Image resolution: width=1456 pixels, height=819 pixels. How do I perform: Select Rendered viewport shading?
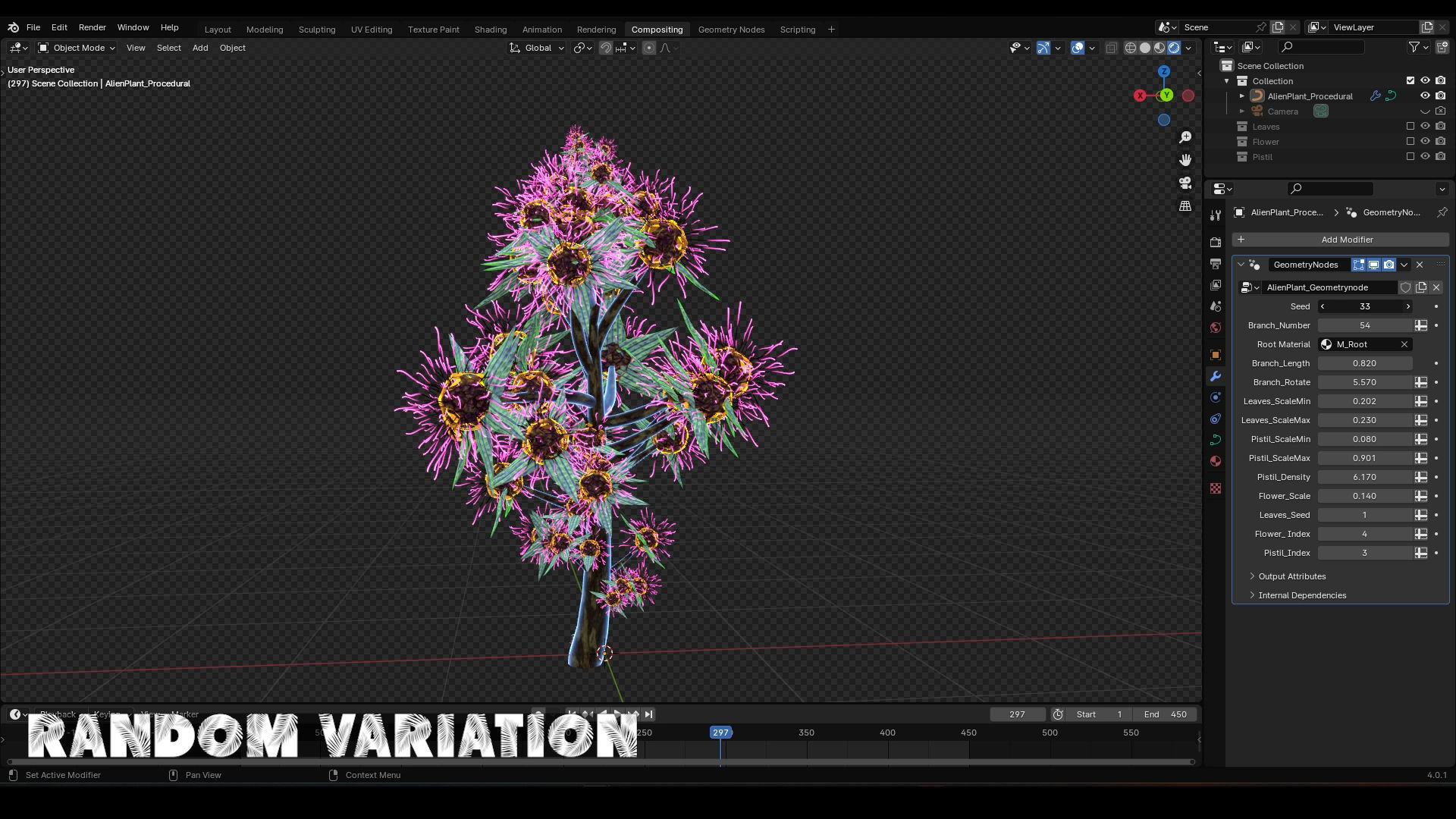(x=1174, y=48)
